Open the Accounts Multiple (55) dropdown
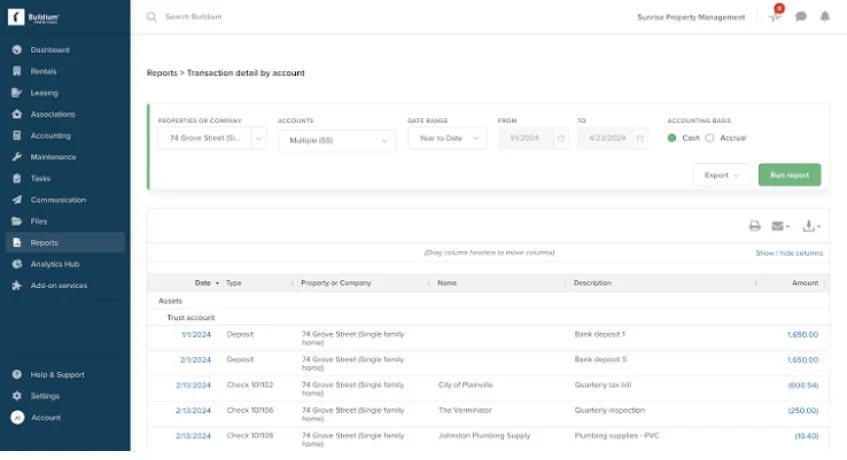 pos(337,140)
